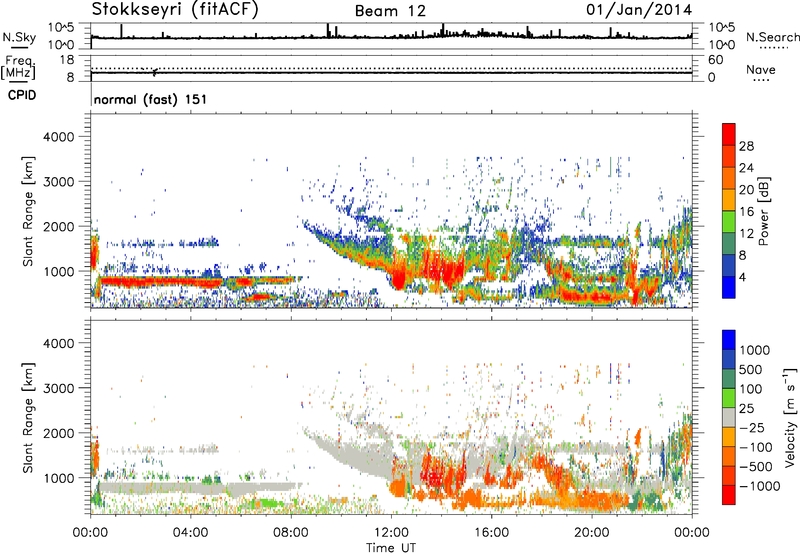This screenshot has height=554, width=800.
Task: Click the "60" Nave axis tick
Action: tap(715, 60)
